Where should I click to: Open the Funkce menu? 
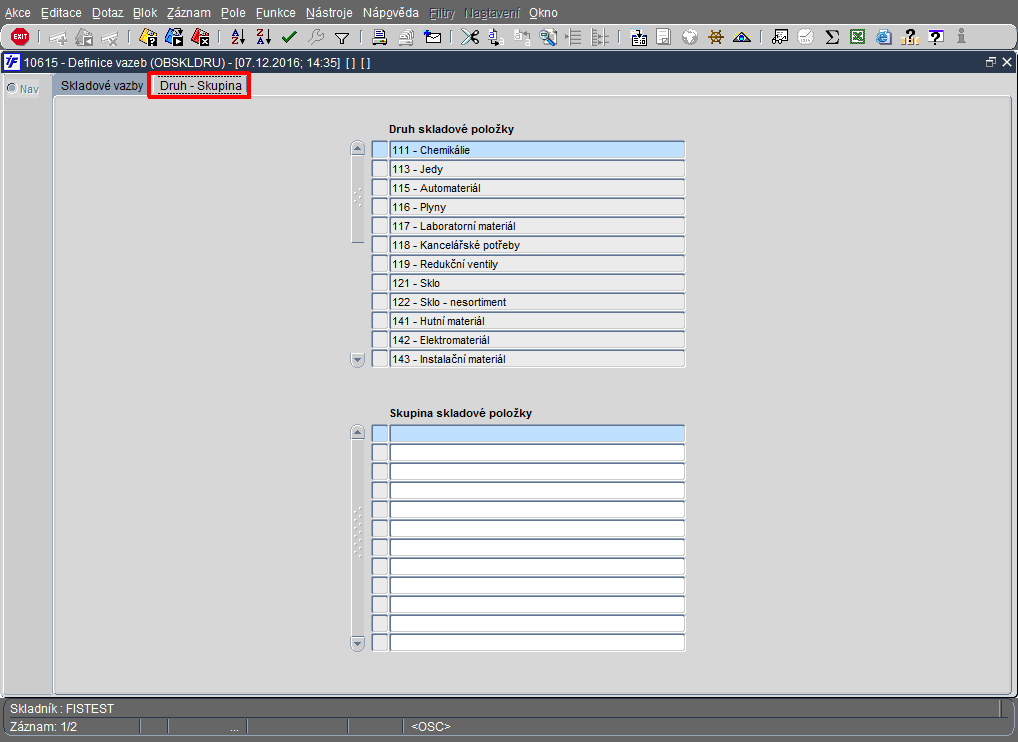tap(275, 12)
